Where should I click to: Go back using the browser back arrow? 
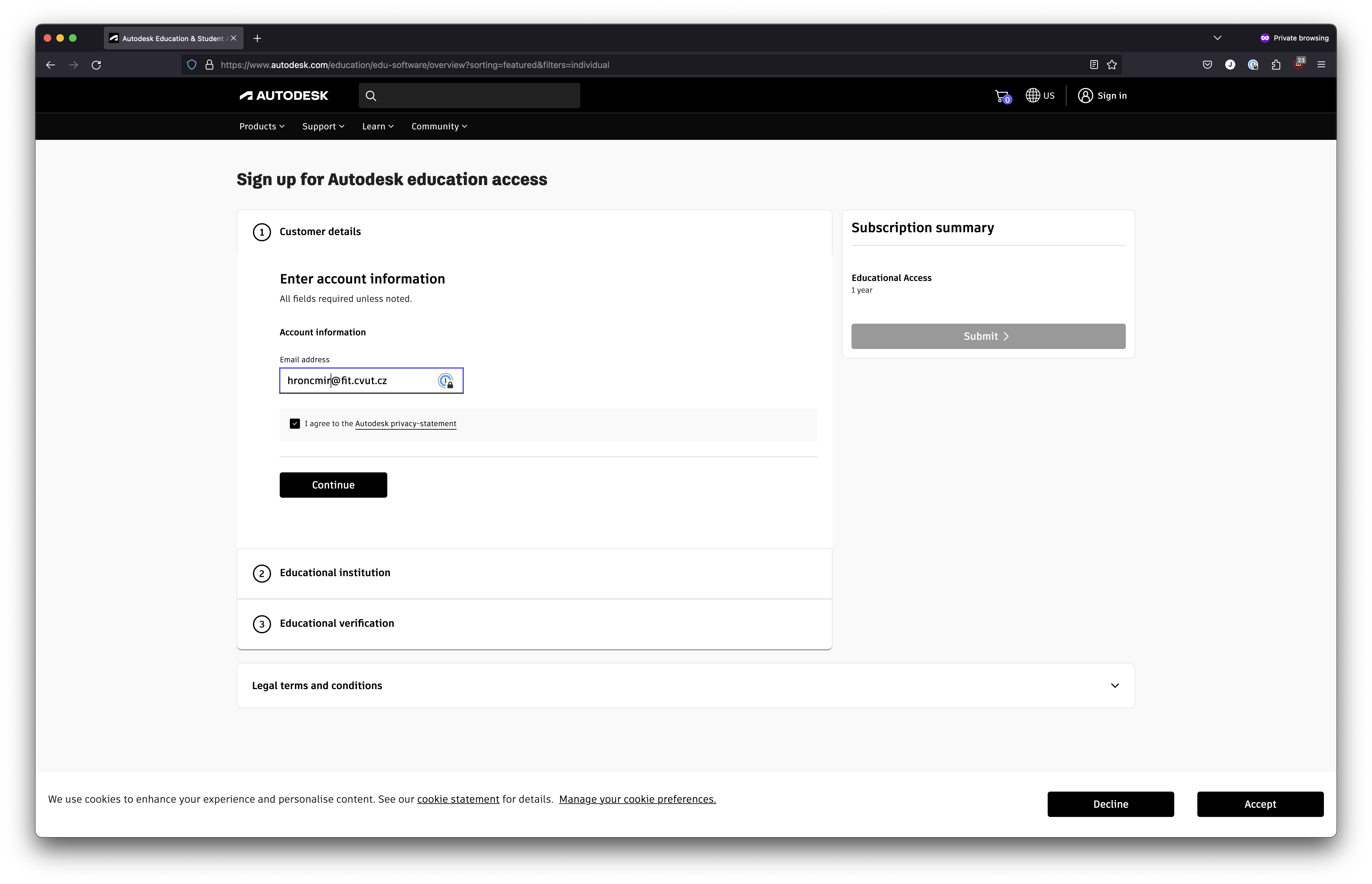click(51, 65)
